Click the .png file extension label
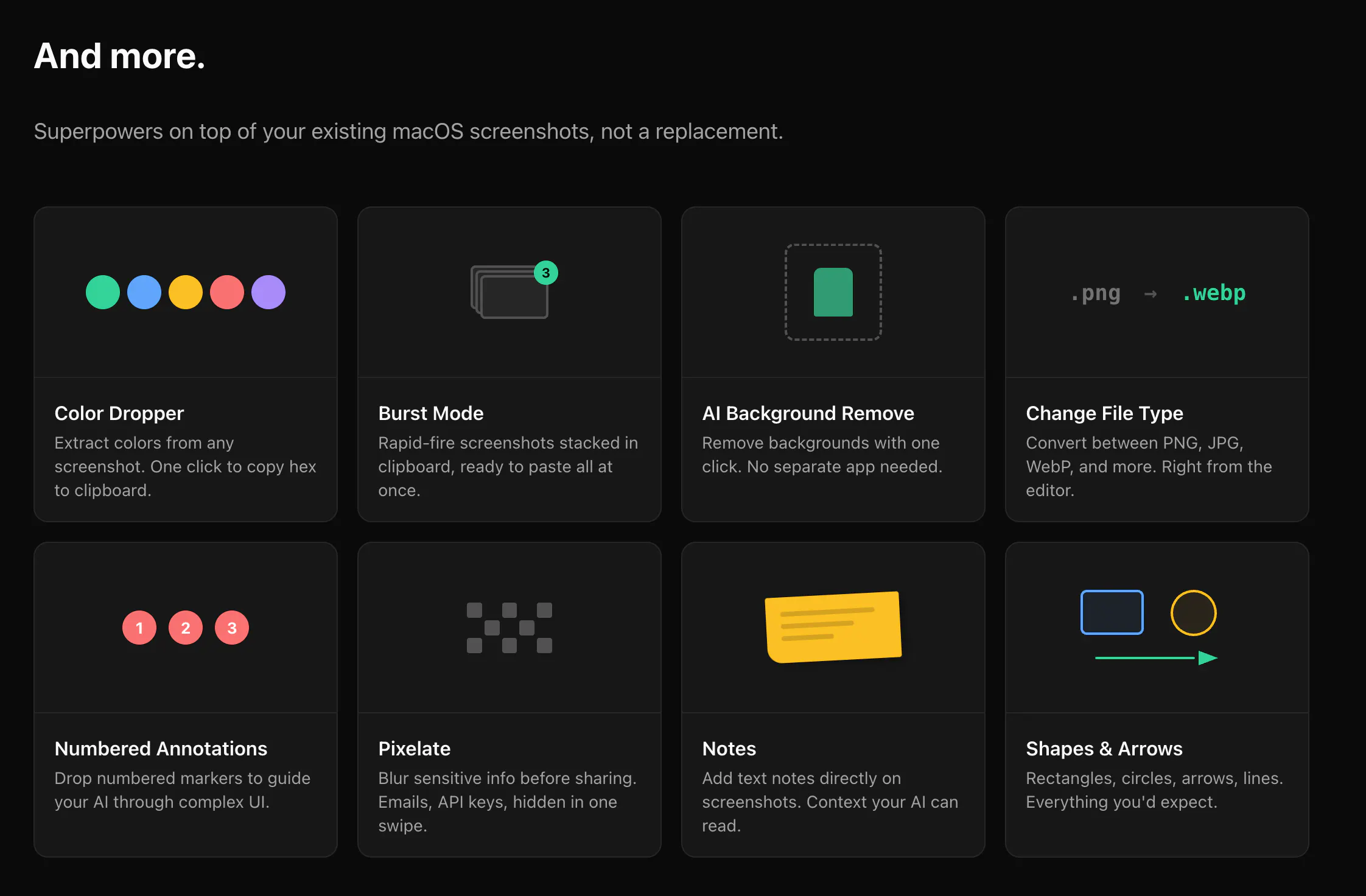 pos(1096,293)
